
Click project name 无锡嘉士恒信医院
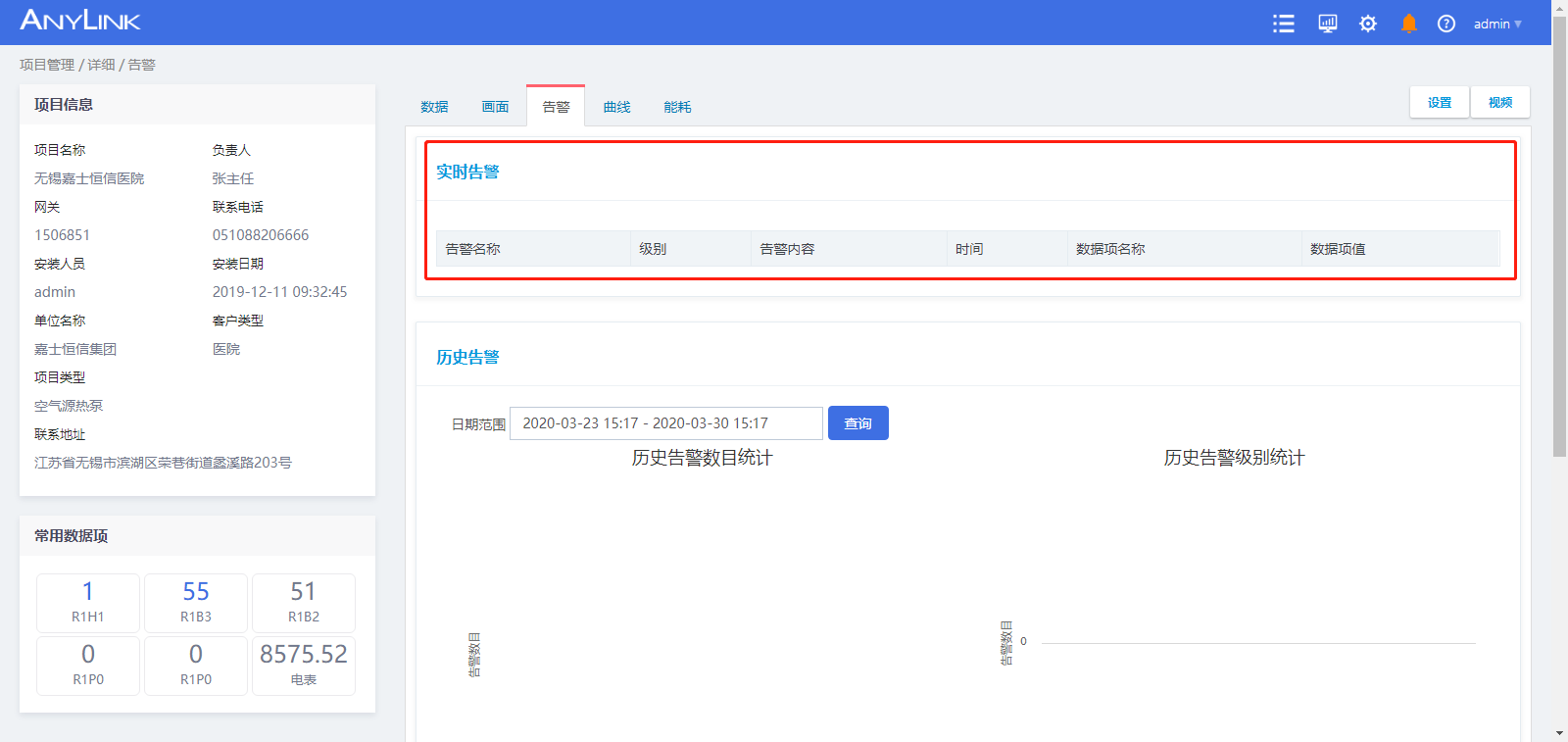tap(89, 178)
